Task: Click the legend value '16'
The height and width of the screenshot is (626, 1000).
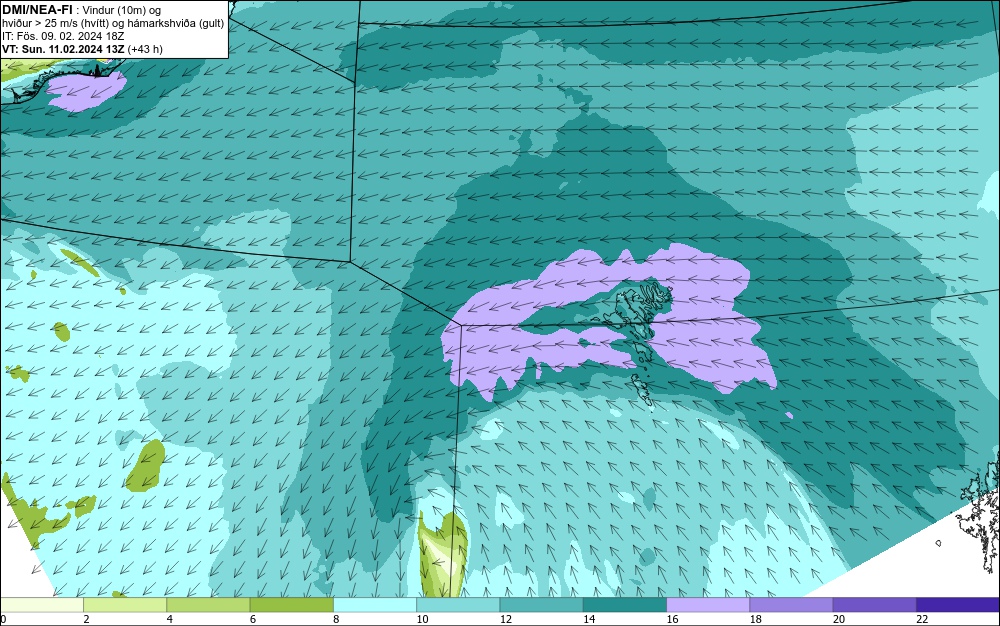Action: (672, 619)
